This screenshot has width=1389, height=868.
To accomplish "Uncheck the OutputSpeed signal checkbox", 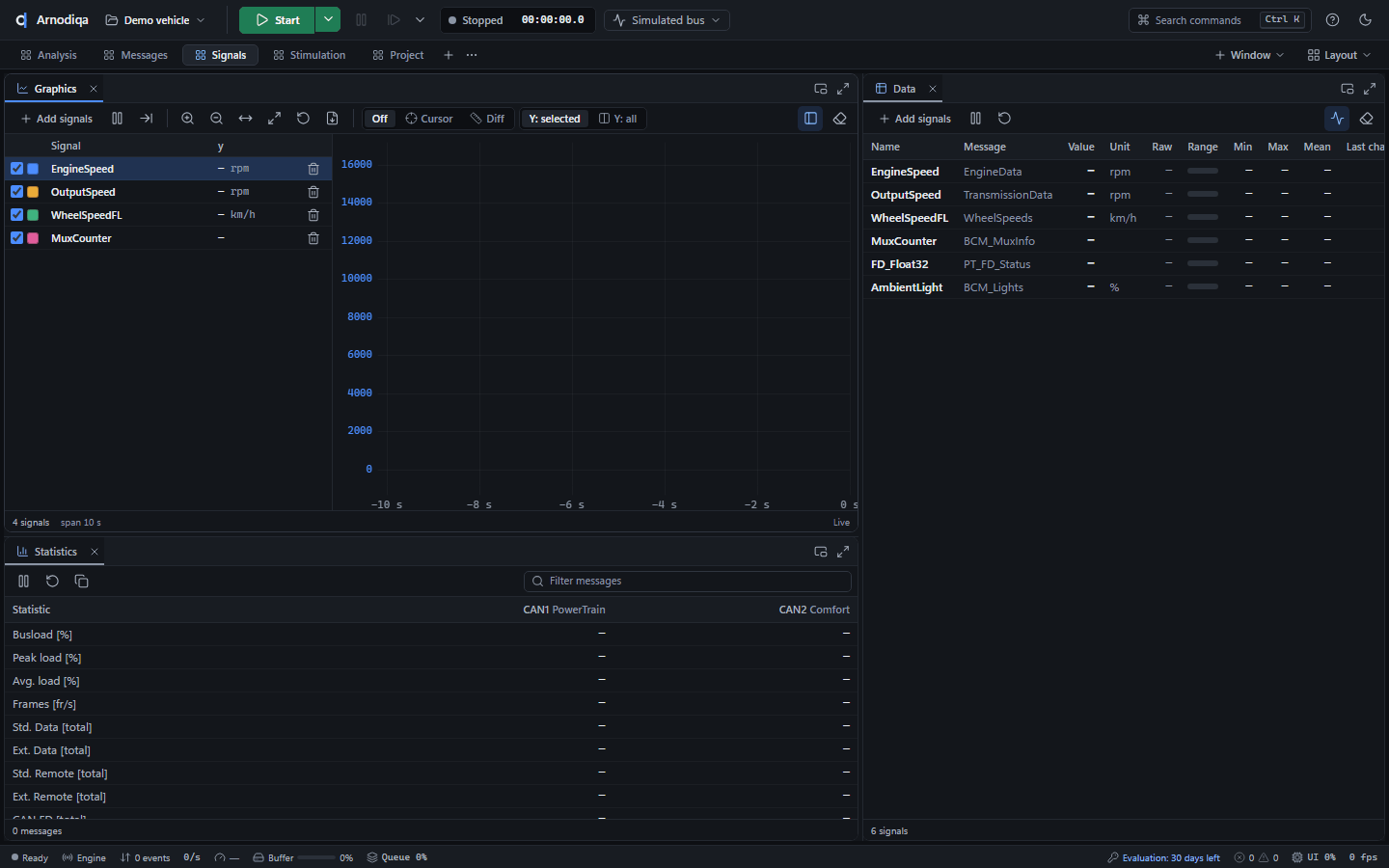I will (16, 192).
